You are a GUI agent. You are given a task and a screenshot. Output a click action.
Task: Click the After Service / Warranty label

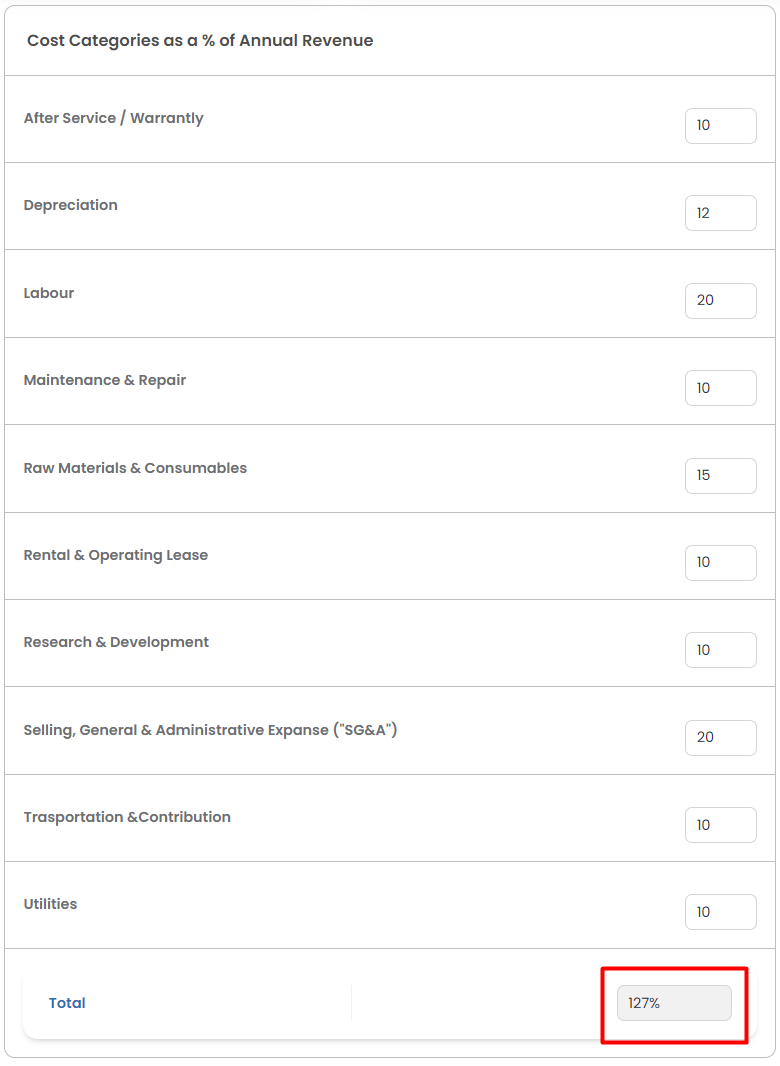tap(113, 118)
